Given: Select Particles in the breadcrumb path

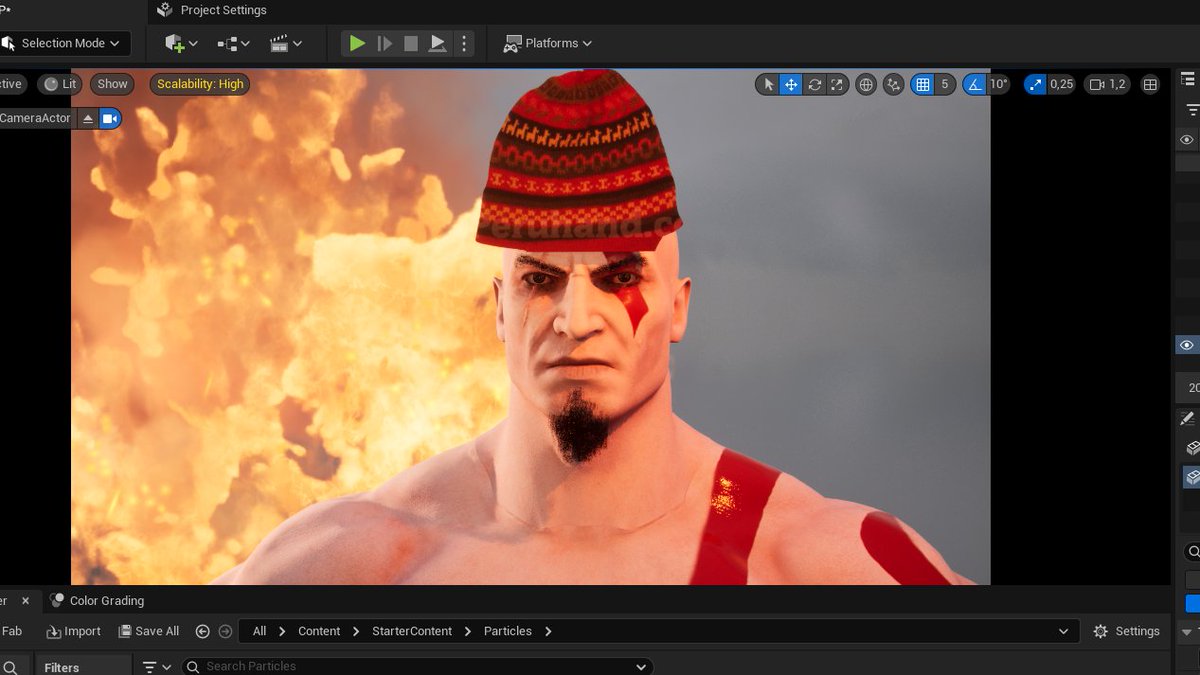Looking at the screenshot, I should click(508, 631).
